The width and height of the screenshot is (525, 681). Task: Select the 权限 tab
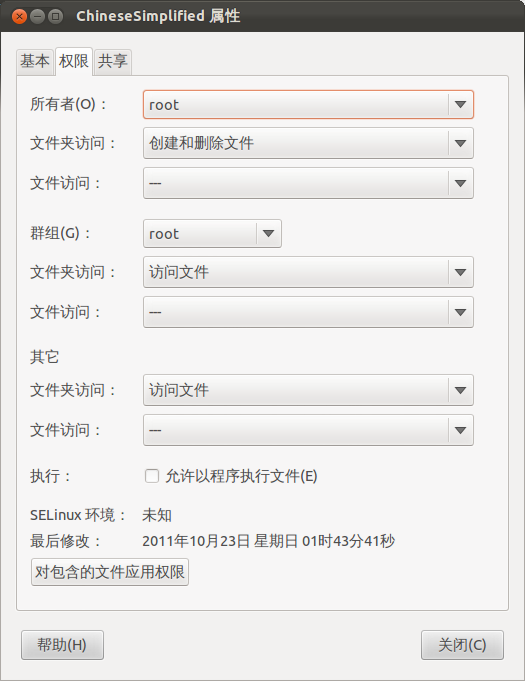tap(74, 61)
